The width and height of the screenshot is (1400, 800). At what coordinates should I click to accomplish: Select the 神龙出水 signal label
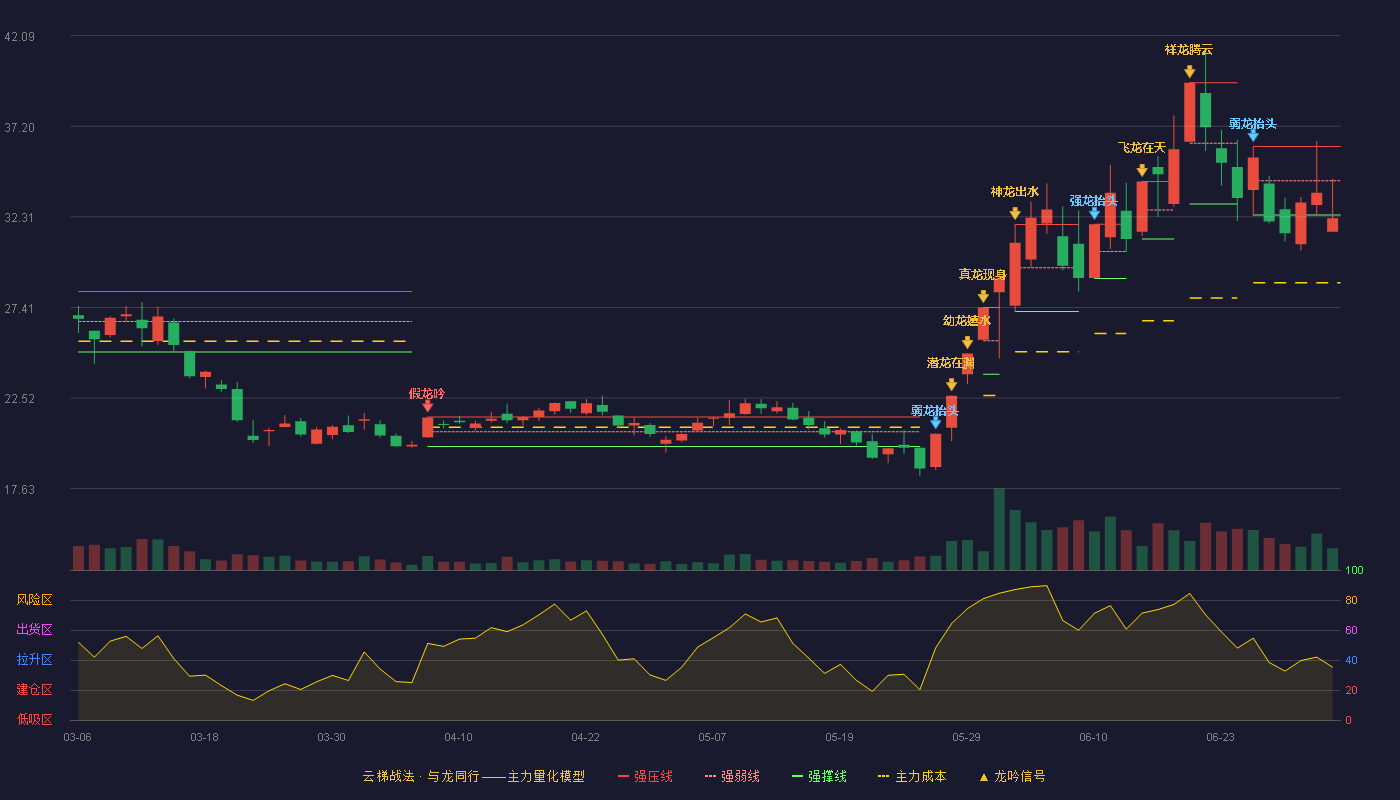1015,192
